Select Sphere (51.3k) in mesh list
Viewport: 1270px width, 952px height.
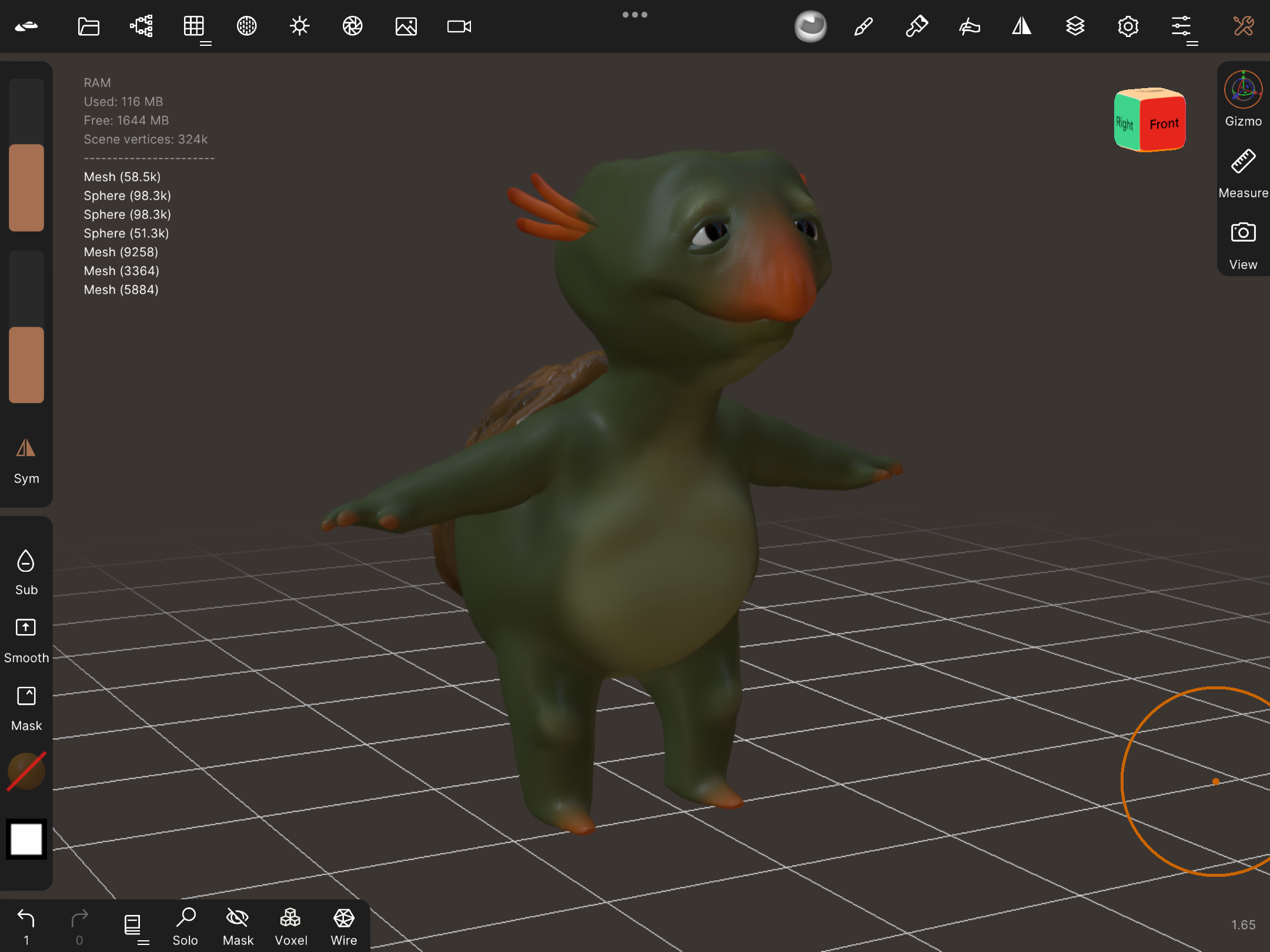coord(126,233)
